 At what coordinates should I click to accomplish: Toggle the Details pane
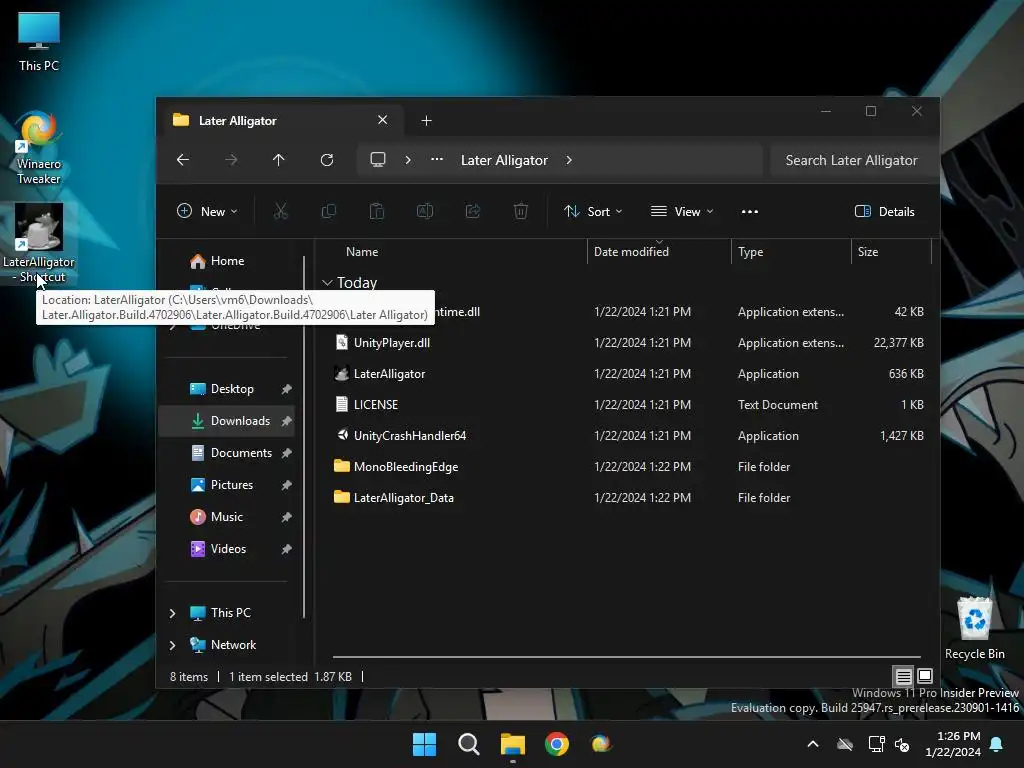[x=885, y=212]
